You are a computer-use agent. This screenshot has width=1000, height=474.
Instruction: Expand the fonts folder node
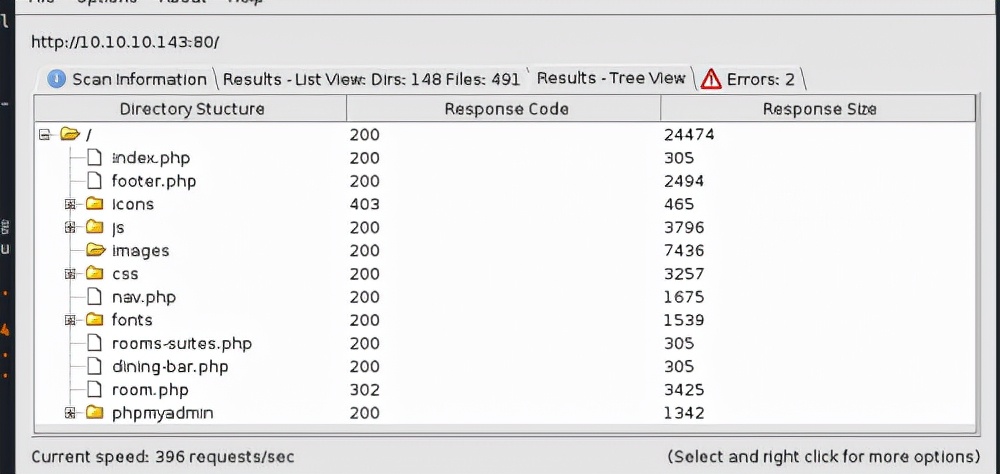pyautogui.click(x=70, y=320)
